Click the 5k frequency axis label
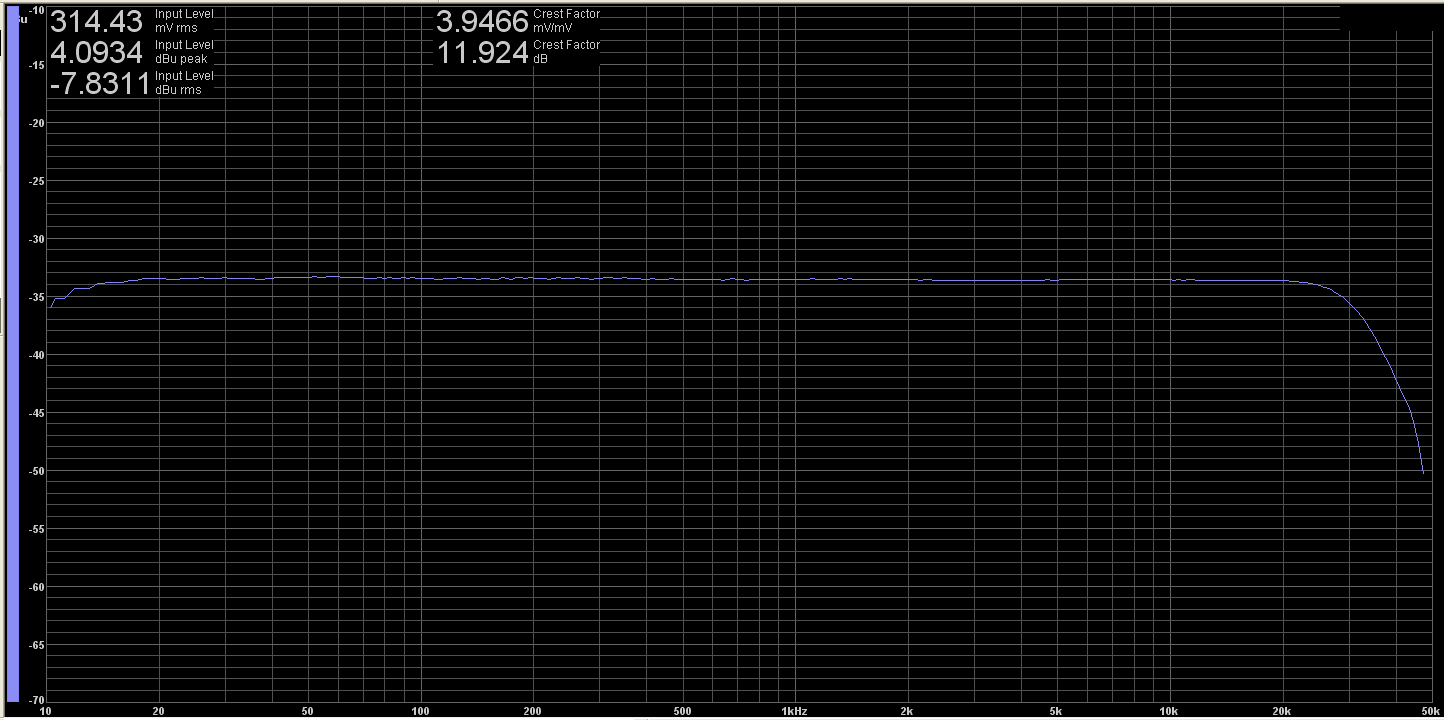 pyautogui.click(x=1056, y=711)
